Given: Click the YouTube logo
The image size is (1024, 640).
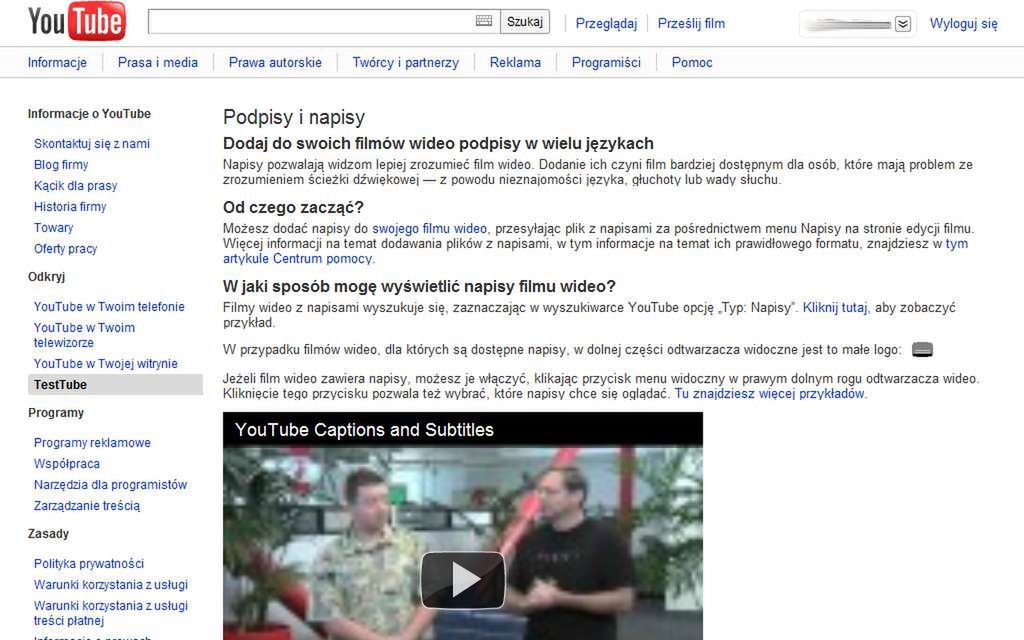Looking at the screenshot, I should tap(76, 22).
